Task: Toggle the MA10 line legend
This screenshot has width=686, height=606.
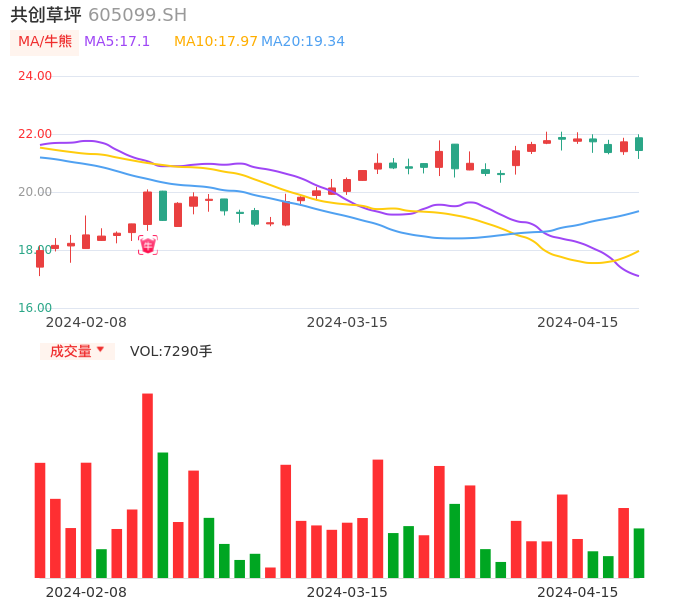Action: click(215, 42)
